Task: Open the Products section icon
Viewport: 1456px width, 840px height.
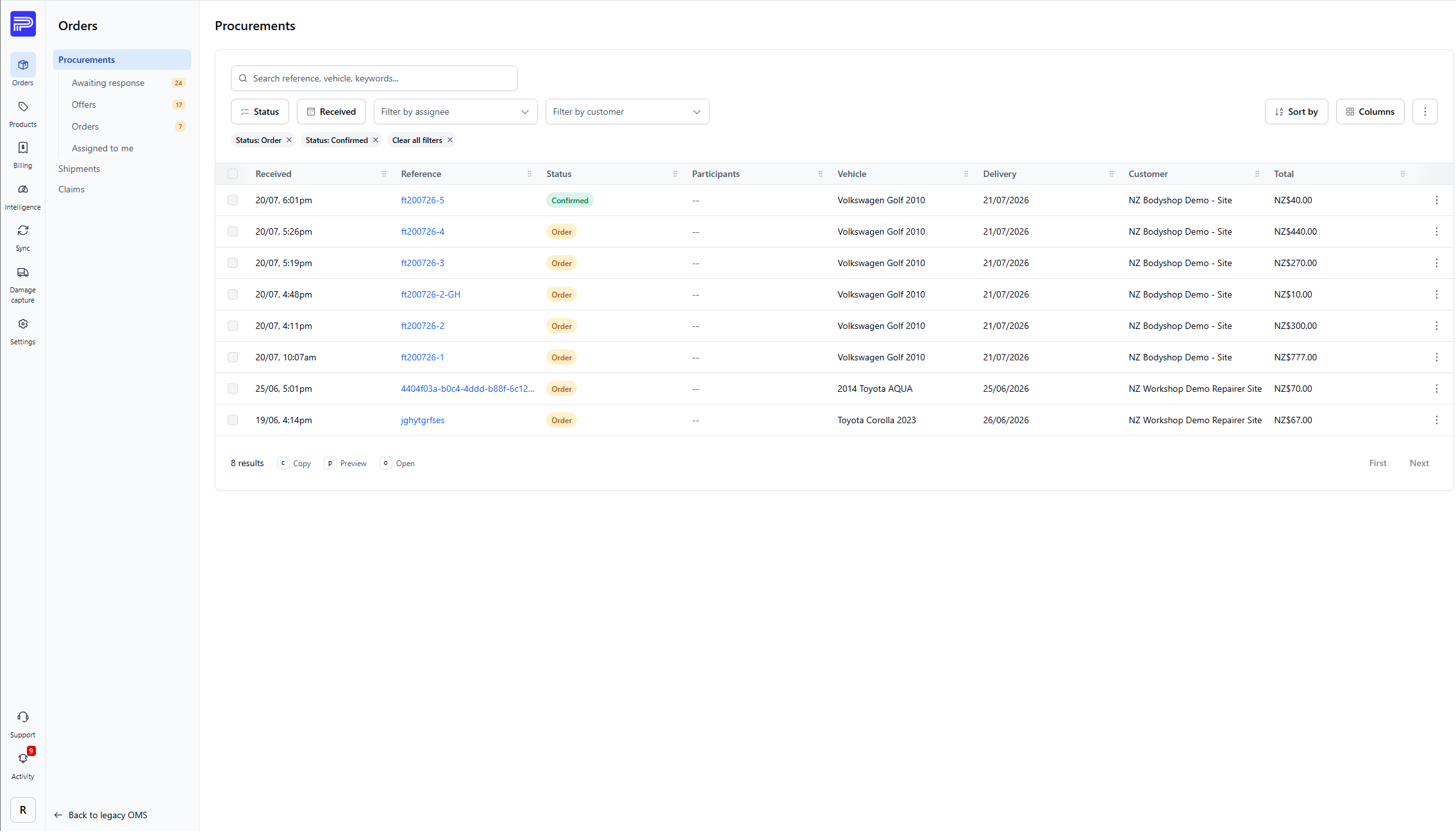Action: pyautogui.click(x=23, y=107)
